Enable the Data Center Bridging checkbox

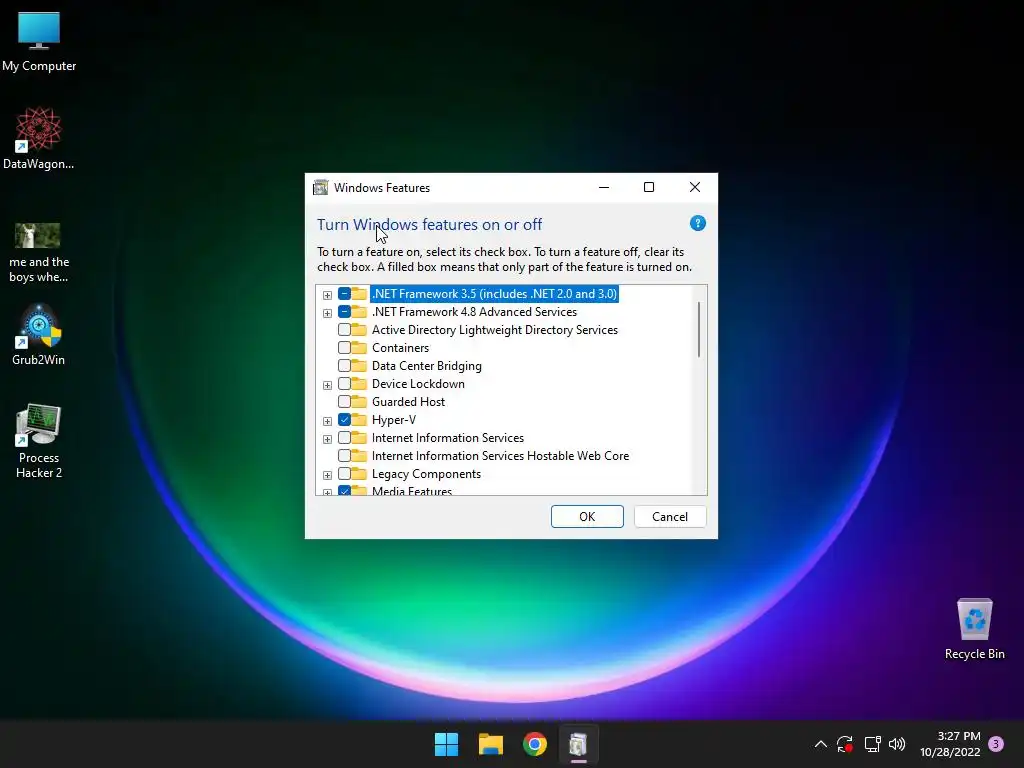344,366
